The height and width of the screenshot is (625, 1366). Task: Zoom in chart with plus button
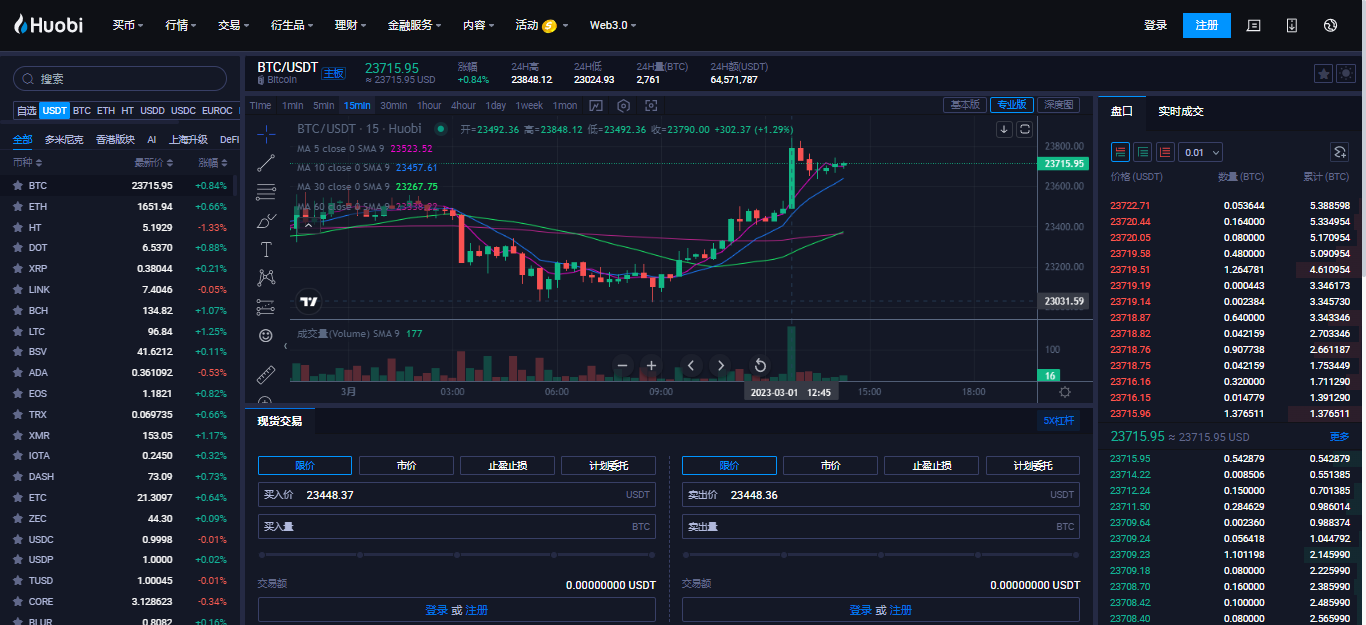coord(652,365)
